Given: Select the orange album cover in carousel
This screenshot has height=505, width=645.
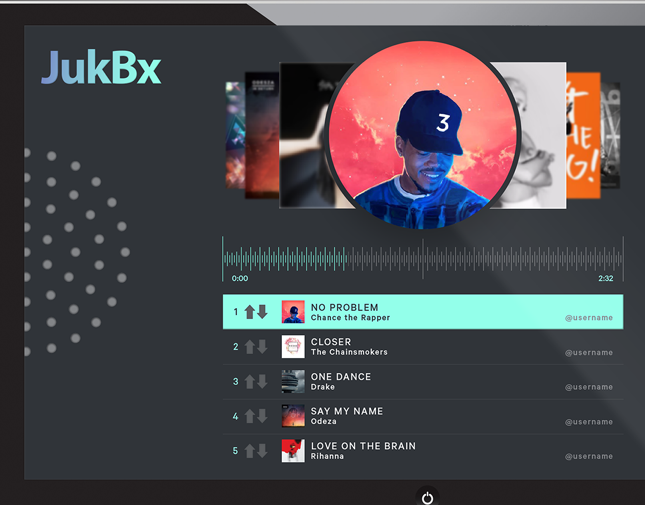Looking at the screenshot, I should pyautogui.click(x=583, y=135).
